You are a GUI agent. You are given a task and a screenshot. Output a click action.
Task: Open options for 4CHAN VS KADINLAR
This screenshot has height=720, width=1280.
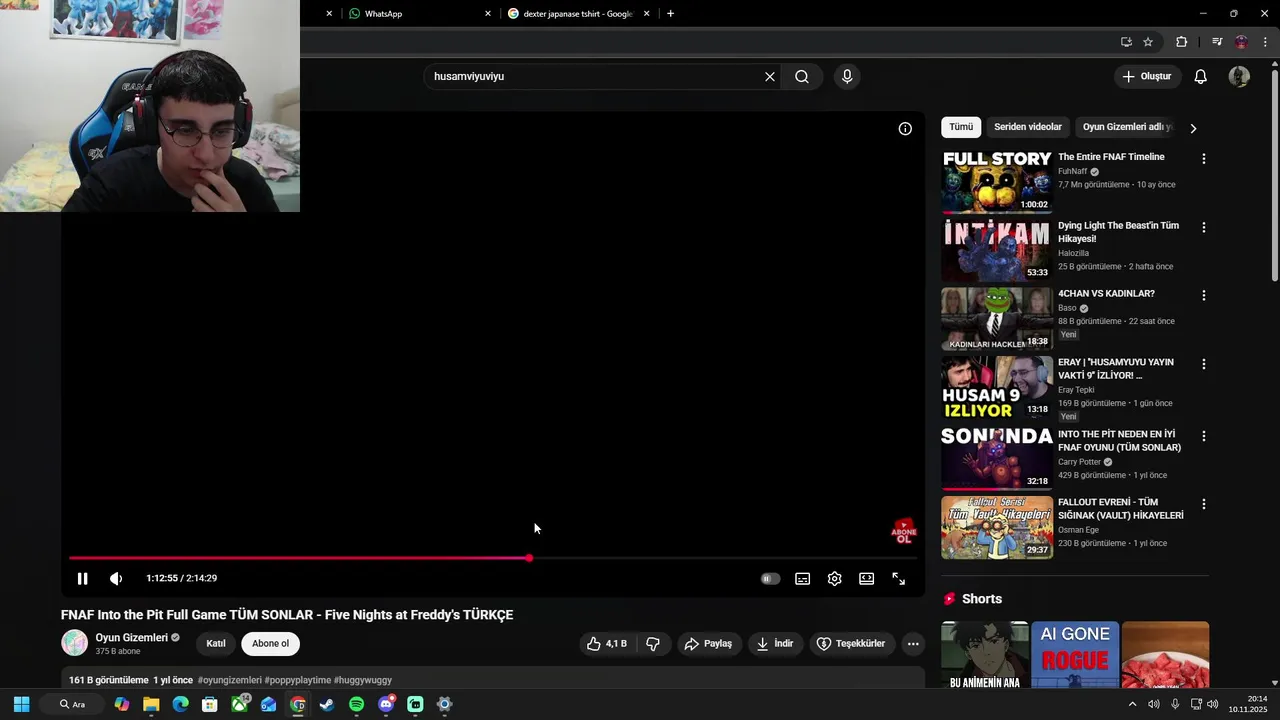(x=1204, y=295)
